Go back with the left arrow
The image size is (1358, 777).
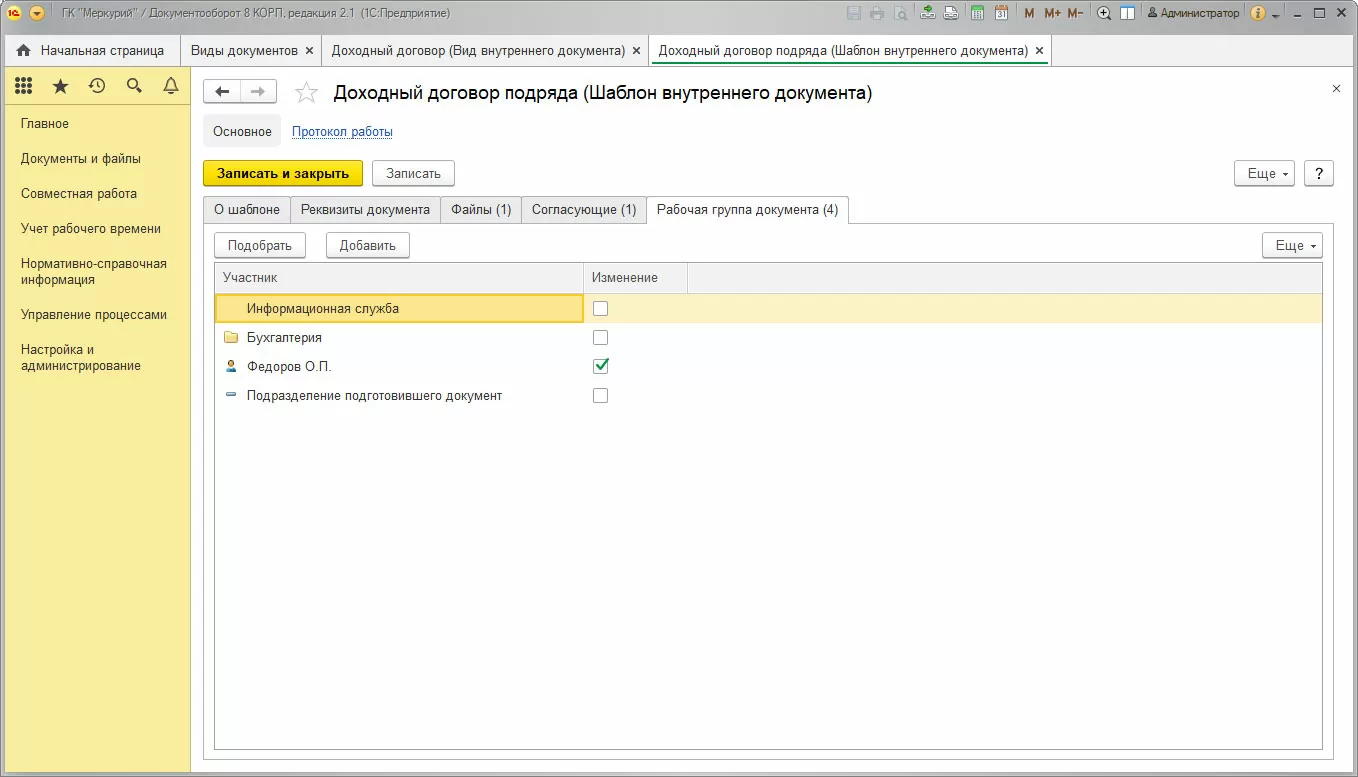coord(222,92)
